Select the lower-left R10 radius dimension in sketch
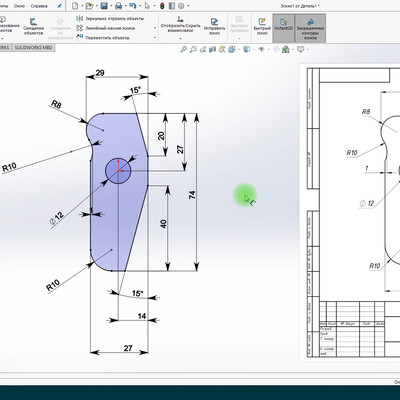 pos(53,285)
